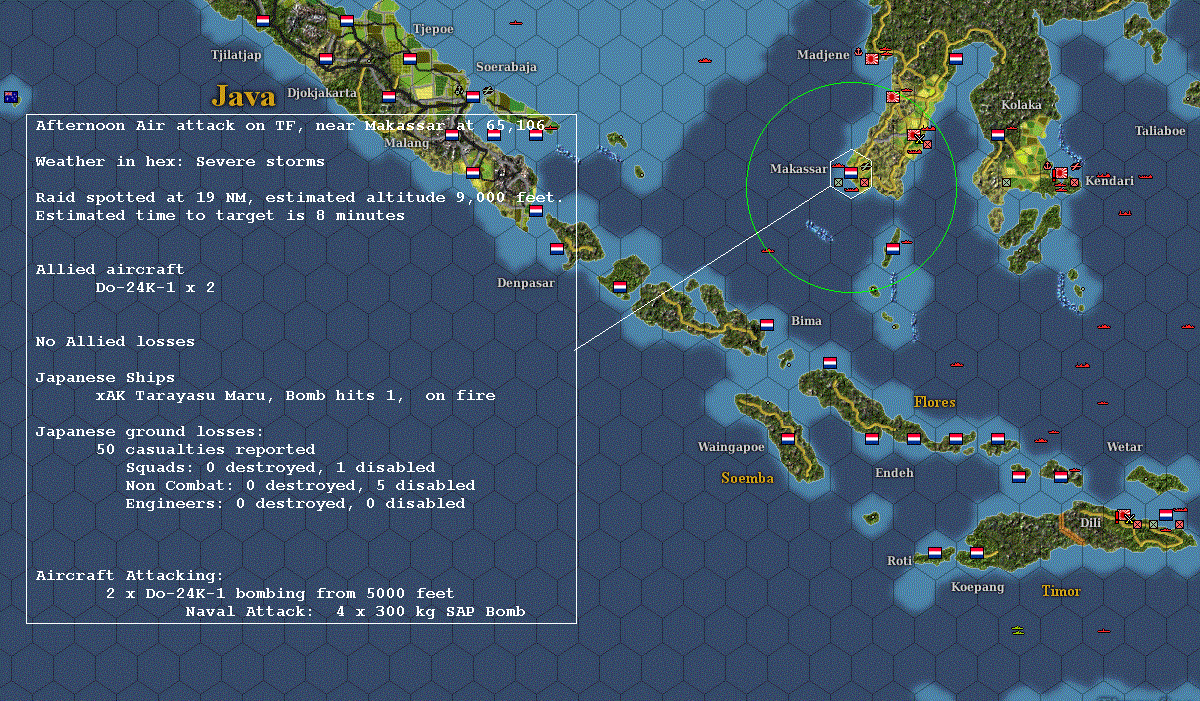1200x701 pixels.
Task: Click the Wetar label
Action: 1124,447
